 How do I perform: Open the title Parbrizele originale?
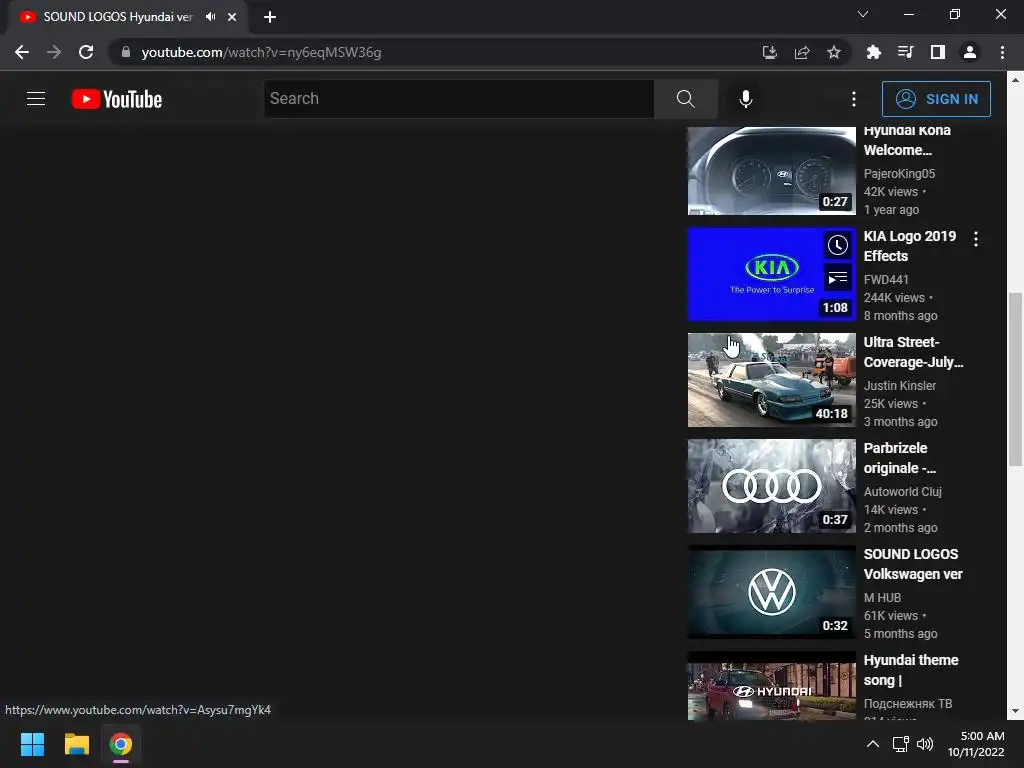click(x=899, y=458)
